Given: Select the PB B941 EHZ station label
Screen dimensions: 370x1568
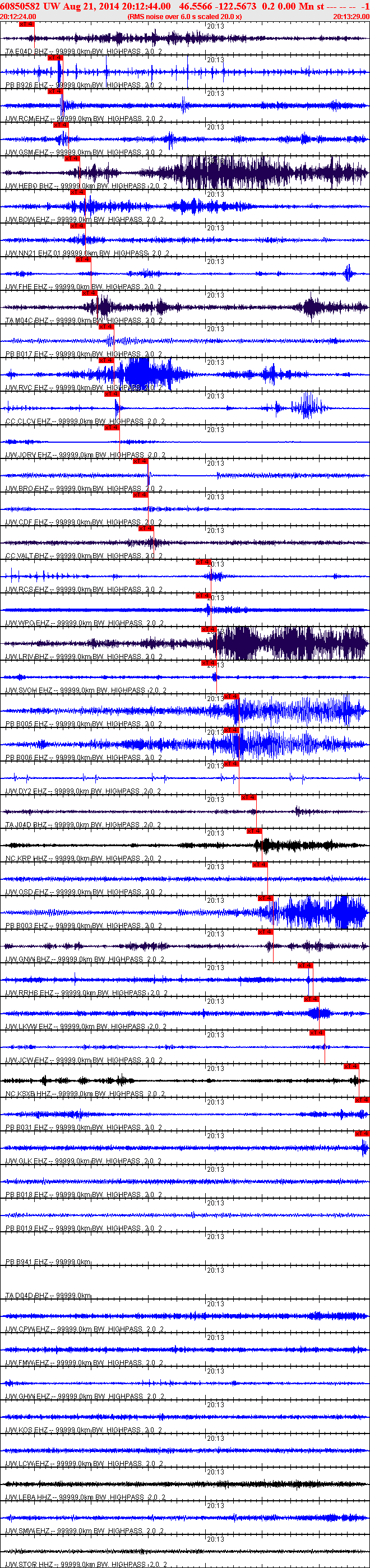Looking at the screenshot, I should pyautogui.click(x=27, y=1262).
